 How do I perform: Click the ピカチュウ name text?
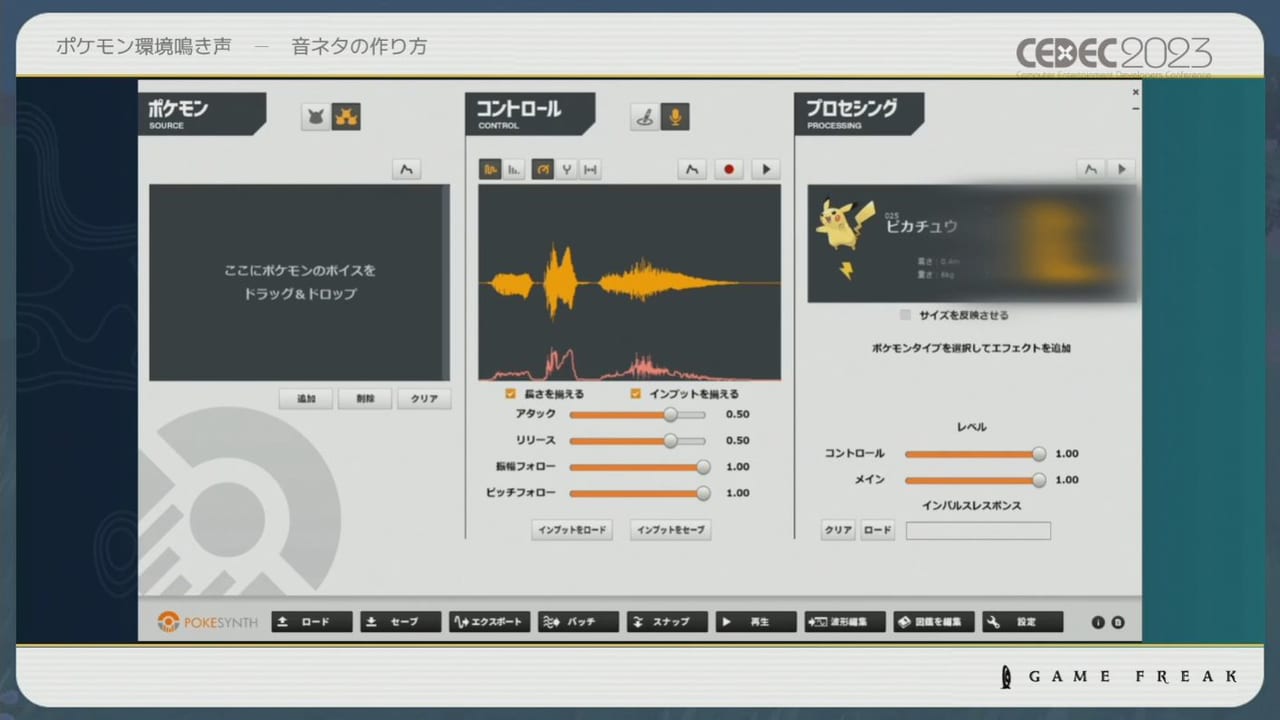[921, 227]
